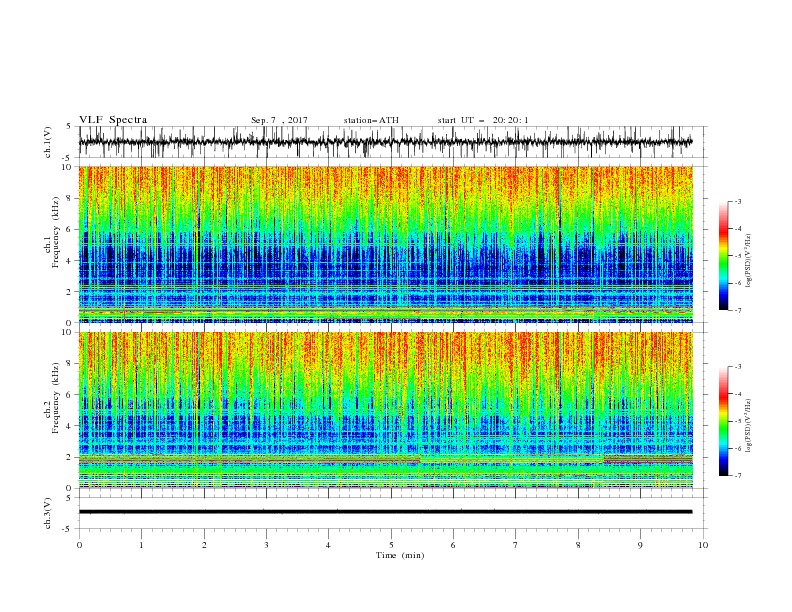Click the lower colorbar beside ch.2 spectrogram

click(x=723, y=421)
